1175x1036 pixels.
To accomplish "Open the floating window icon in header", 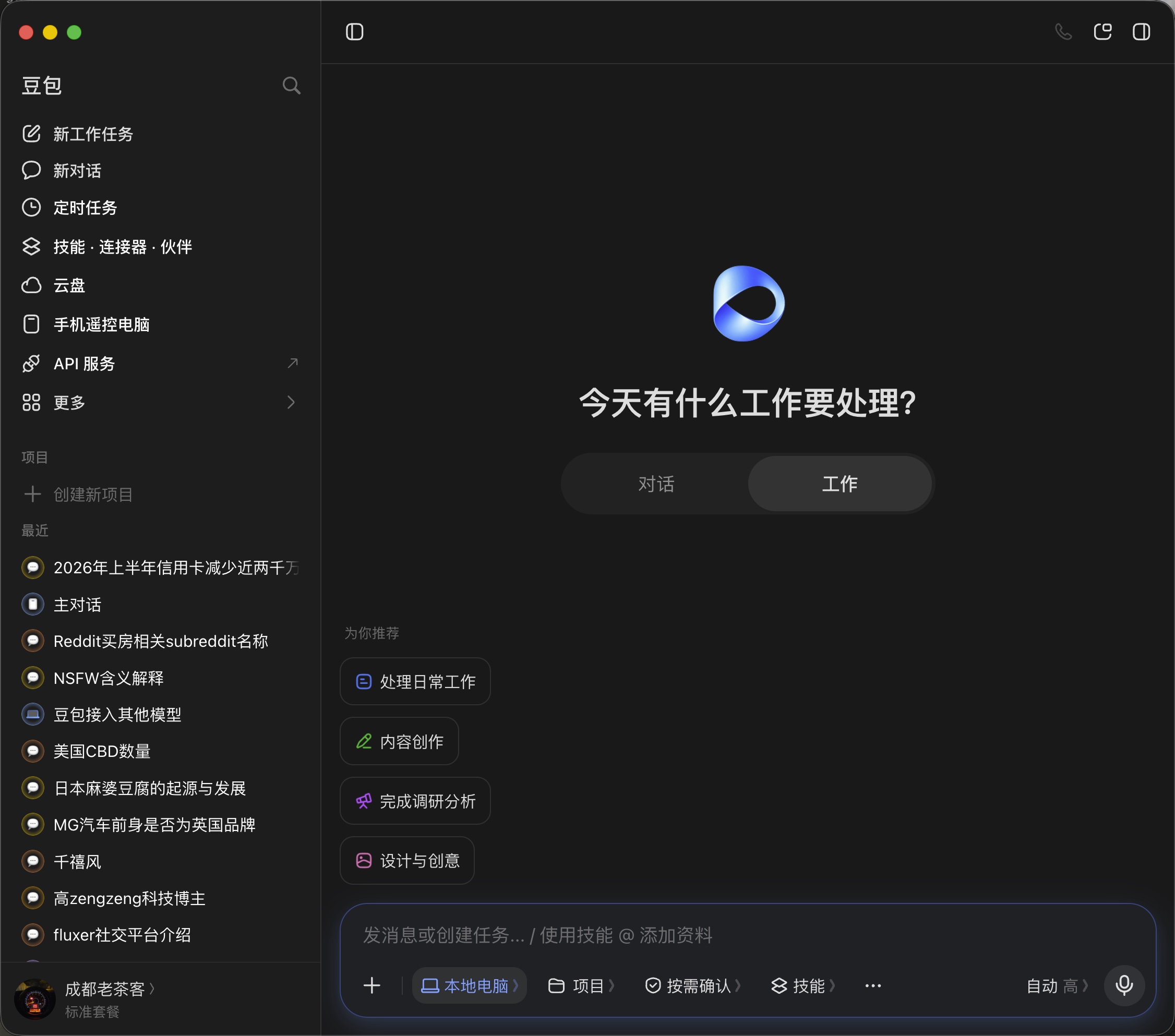I will 1102,32.
